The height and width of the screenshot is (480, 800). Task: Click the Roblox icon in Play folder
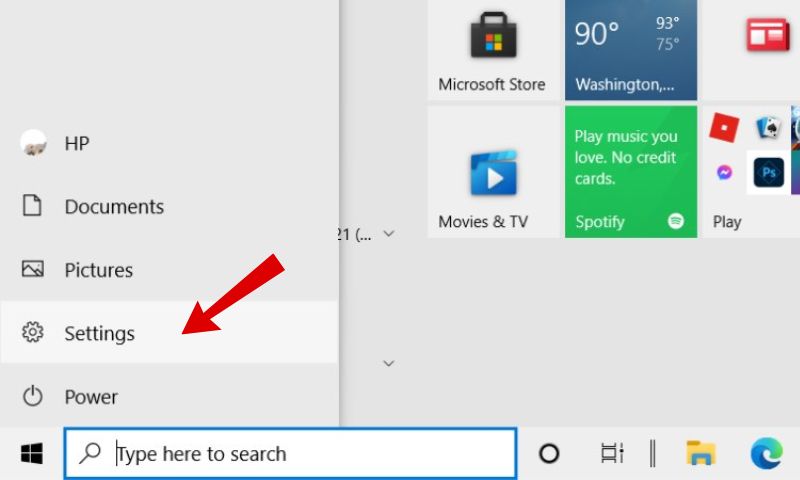point(724,128)
